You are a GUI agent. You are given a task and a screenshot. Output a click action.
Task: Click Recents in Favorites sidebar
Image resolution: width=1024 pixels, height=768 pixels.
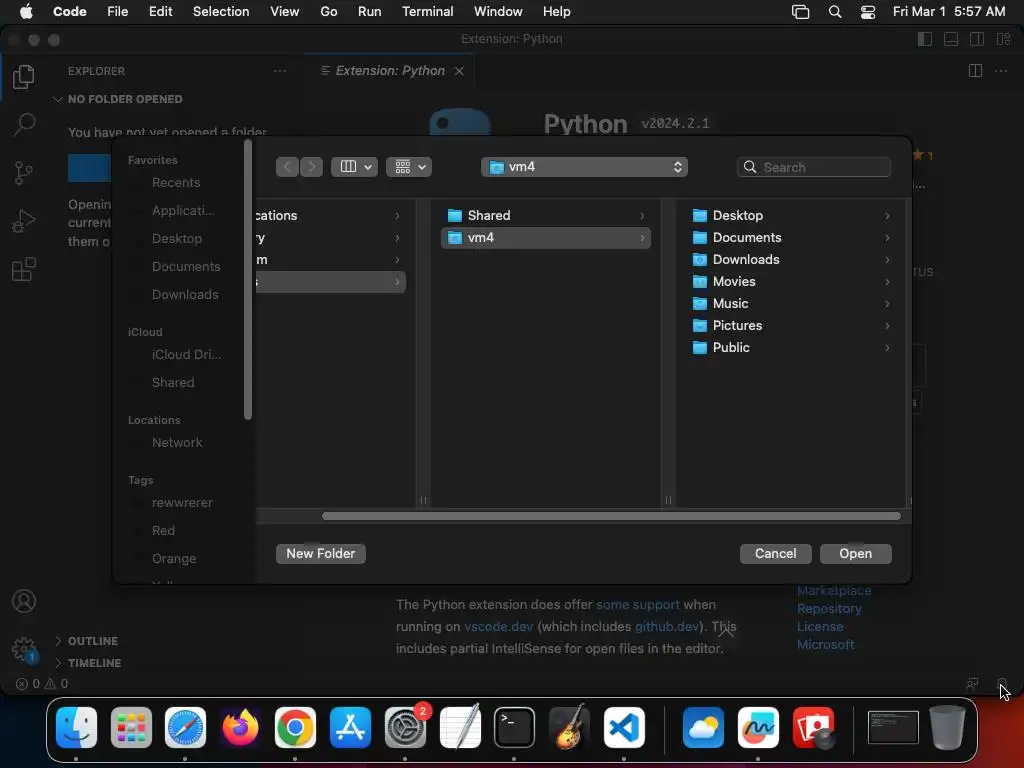tap(176, 183)
